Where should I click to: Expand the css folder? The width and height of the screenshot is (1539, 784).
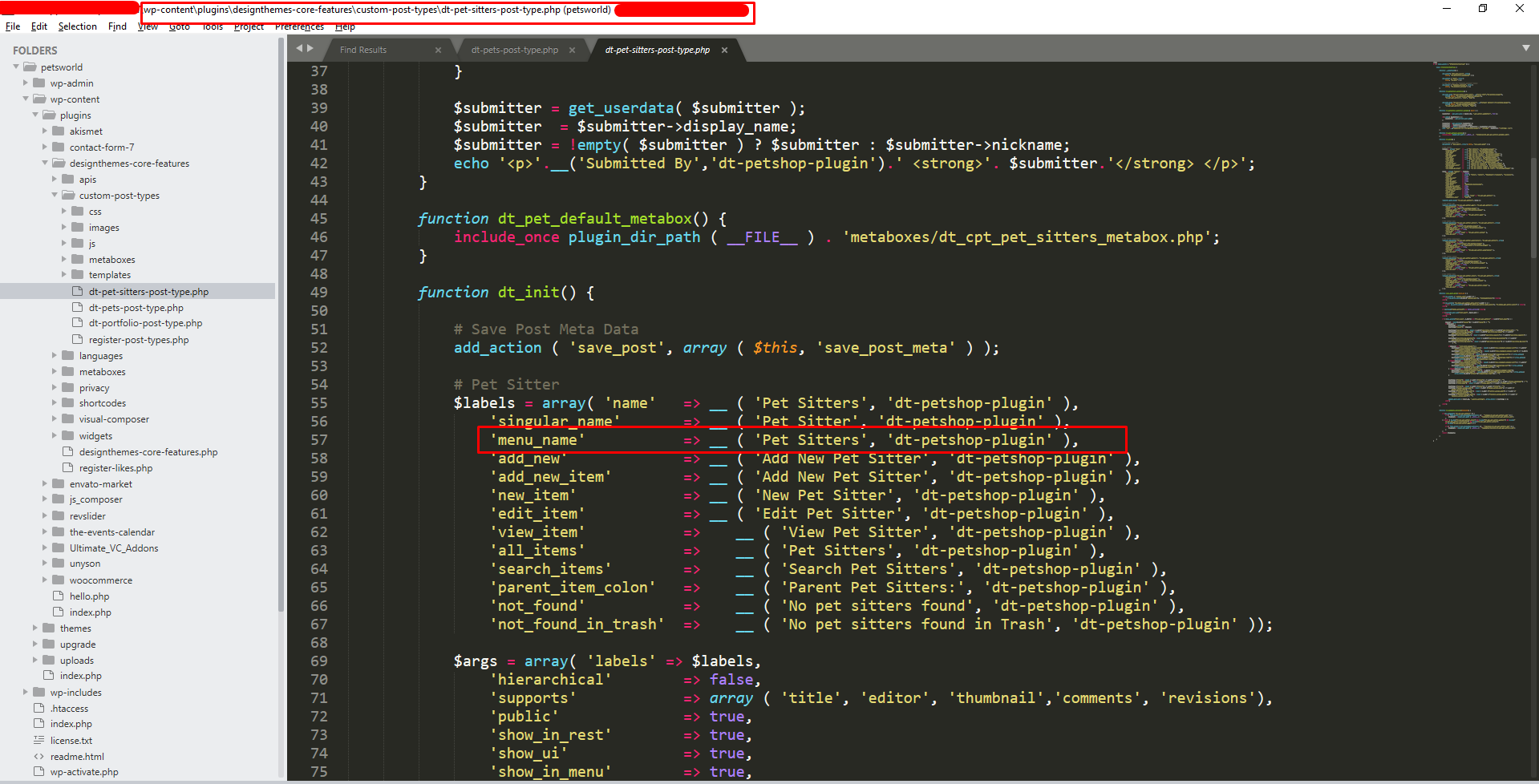(x=64, y=211)
